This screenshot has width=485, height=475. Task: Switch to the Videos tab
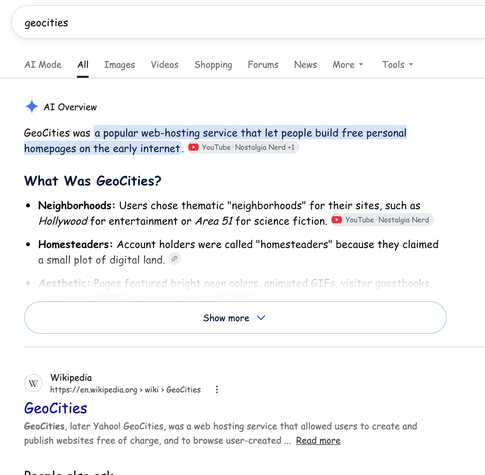click(164, 65)
